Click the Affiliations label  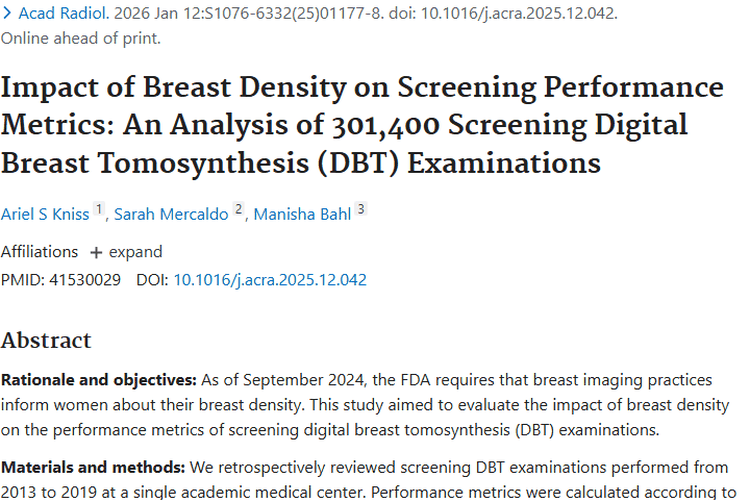coord(39,252)
